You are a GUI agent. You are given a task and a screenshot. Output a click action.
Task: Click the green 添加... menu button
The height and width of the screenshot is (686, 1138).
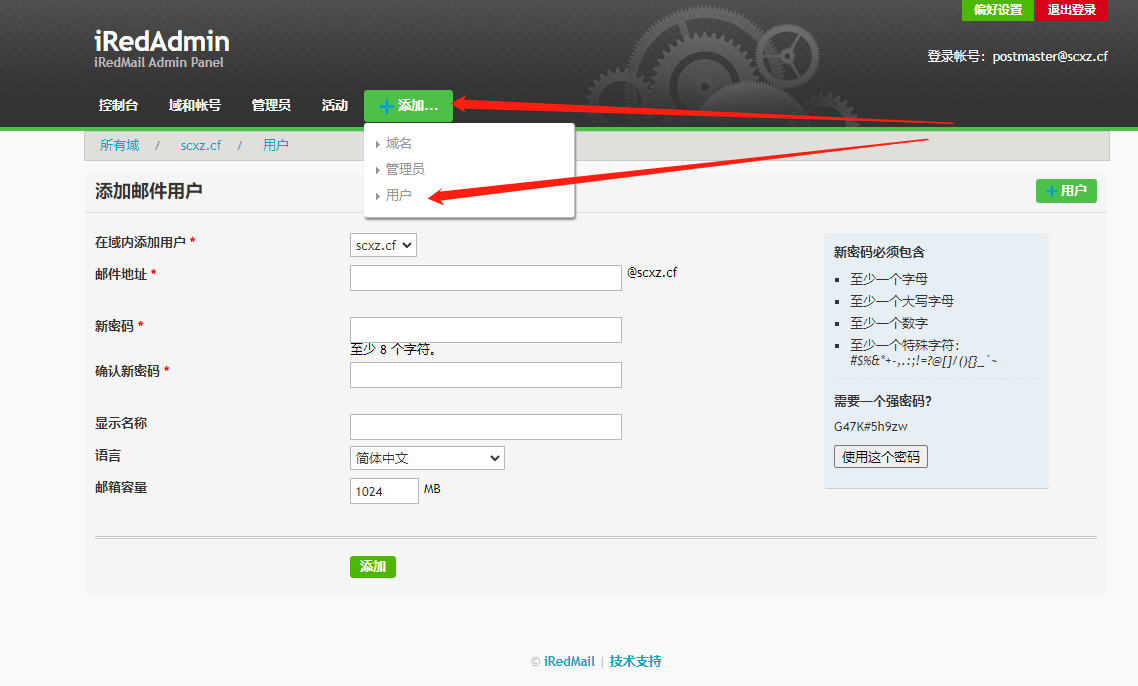[408, 106]
